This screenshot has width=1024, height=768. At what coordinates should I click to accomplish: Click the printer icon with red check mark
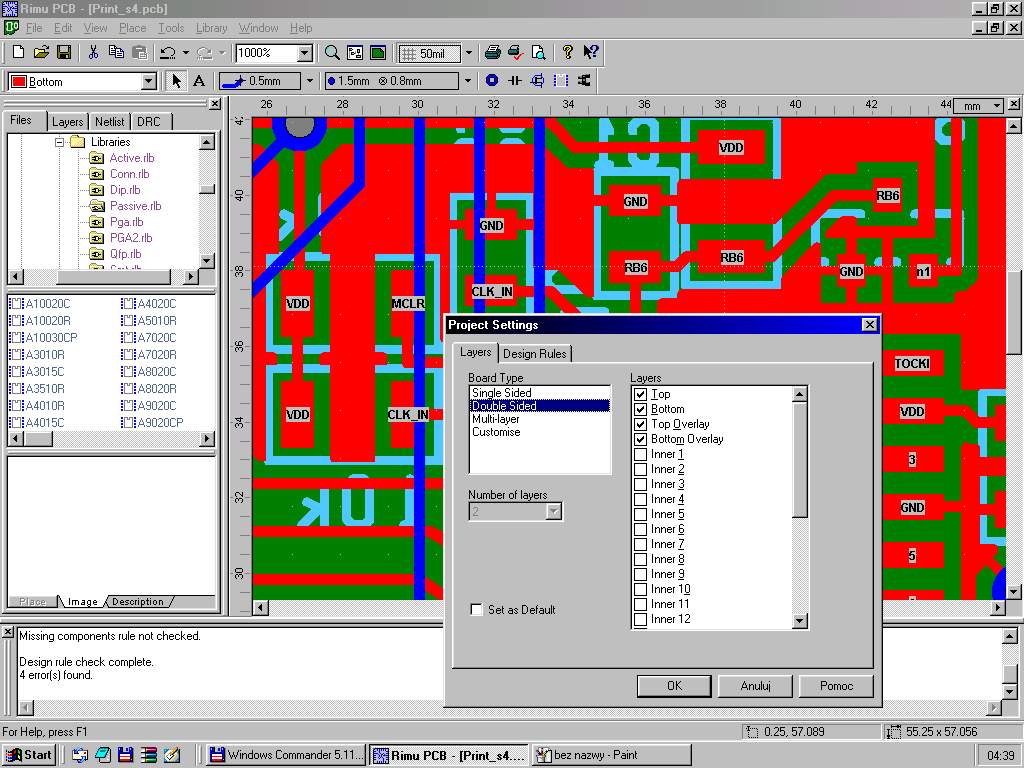point(515,53)
